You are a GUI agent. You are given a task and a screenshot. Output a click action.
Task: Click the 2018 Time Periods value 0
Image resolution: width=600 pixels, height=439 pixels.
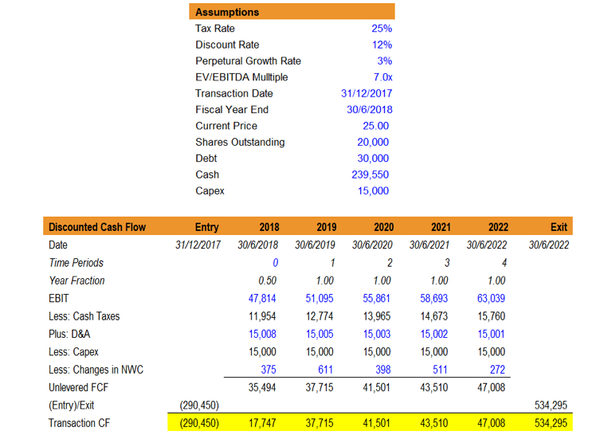[275, 263]
